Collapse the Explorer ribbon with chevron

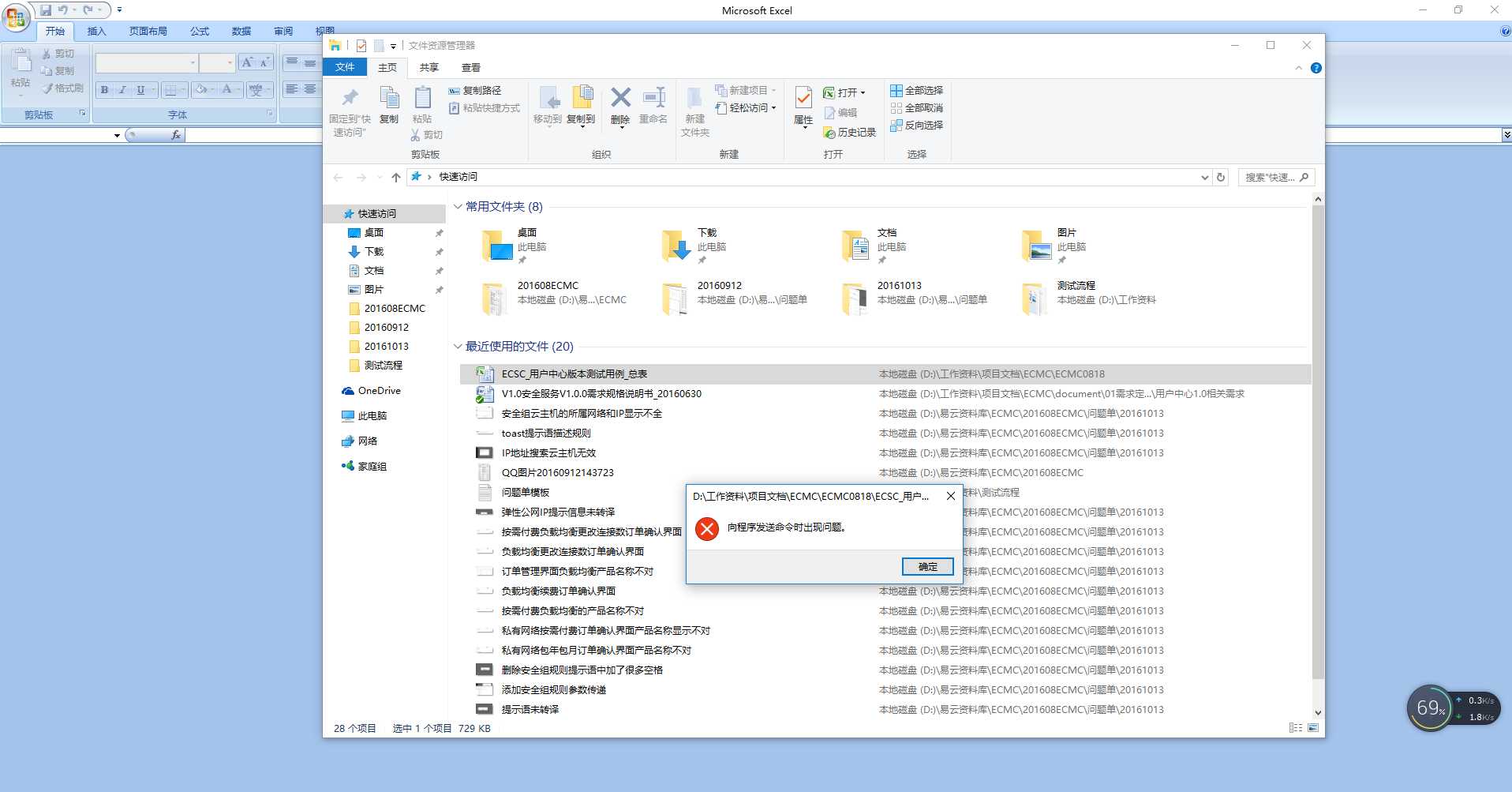pos(1298,68)
